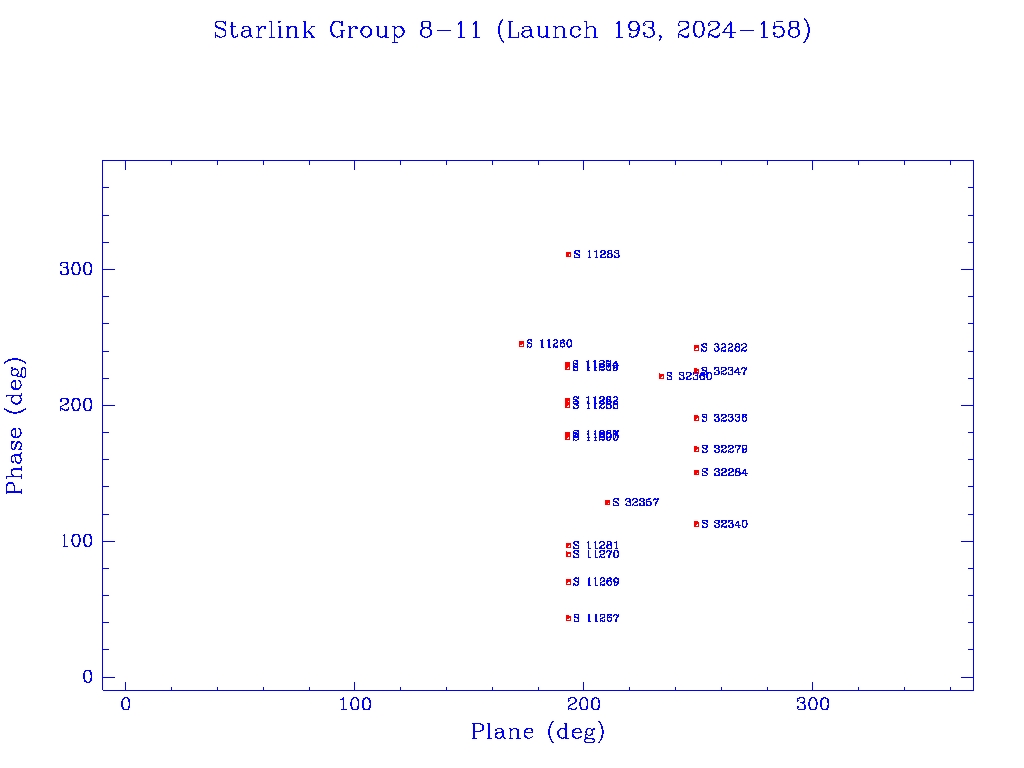
Task: Click the red marker beside S 32282
Action: [x=696, y=348]
